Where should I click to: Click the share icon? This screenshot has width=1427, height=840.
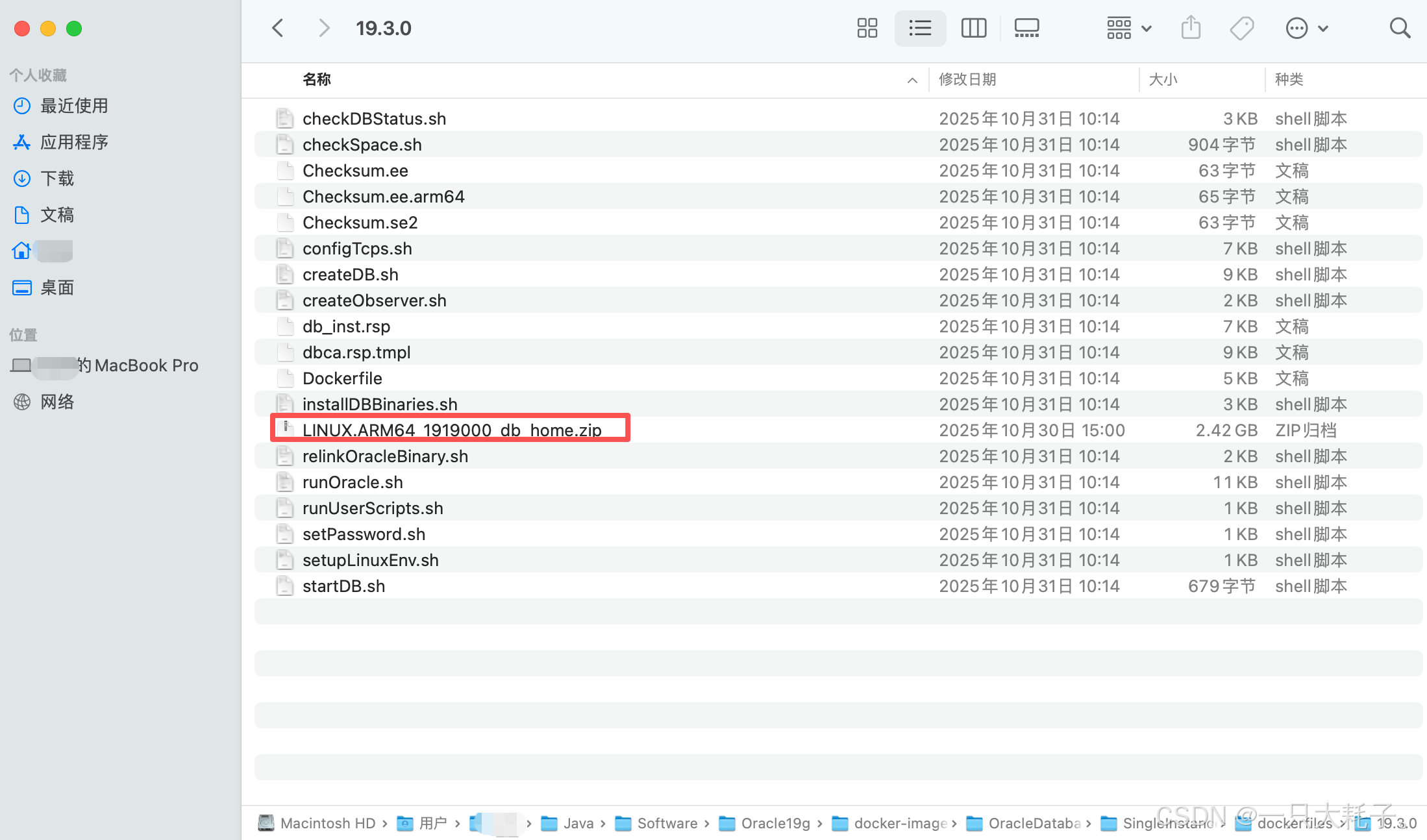[x=1191, y=28]
